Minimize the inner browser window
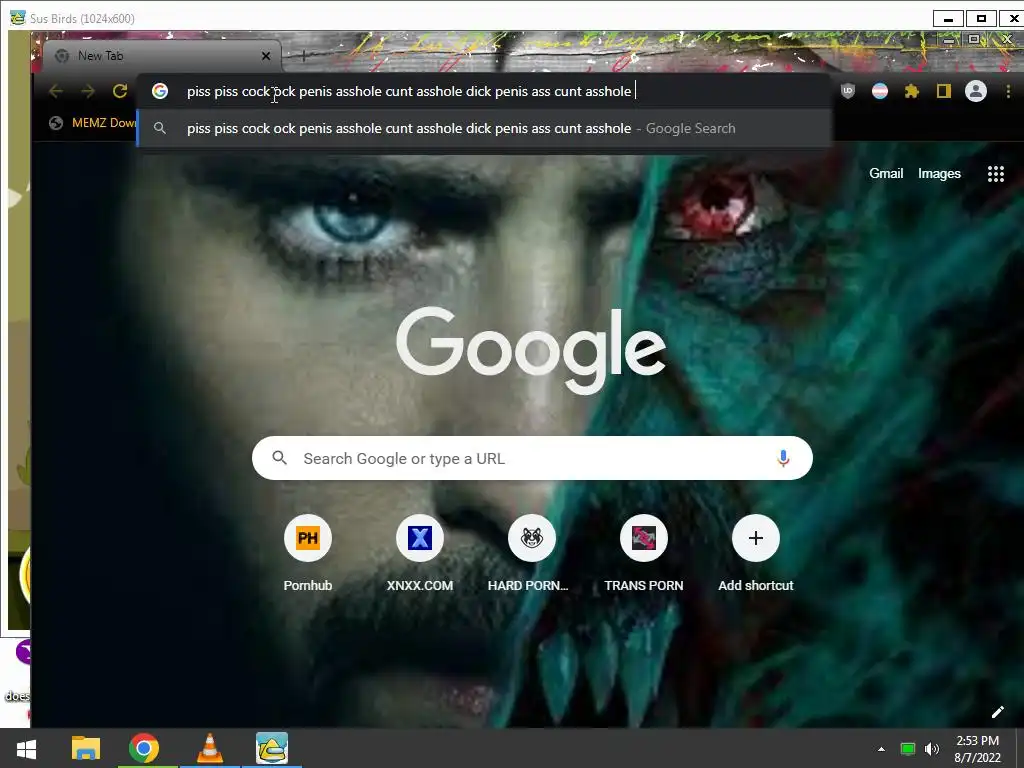Screen dimensions: 1024x768 pos(950,40)
